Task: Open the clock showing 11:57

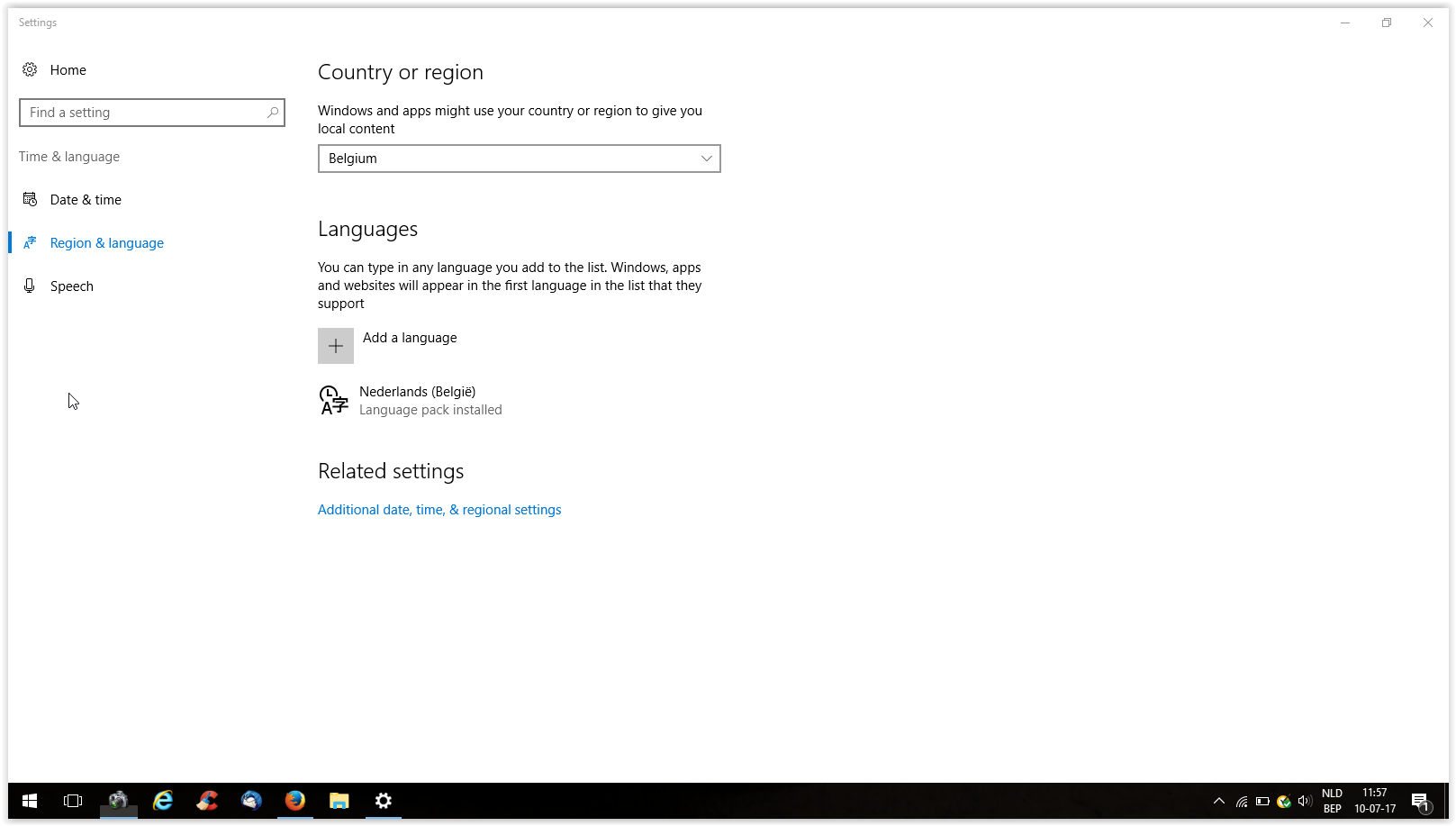Action: coord(1375,801)
